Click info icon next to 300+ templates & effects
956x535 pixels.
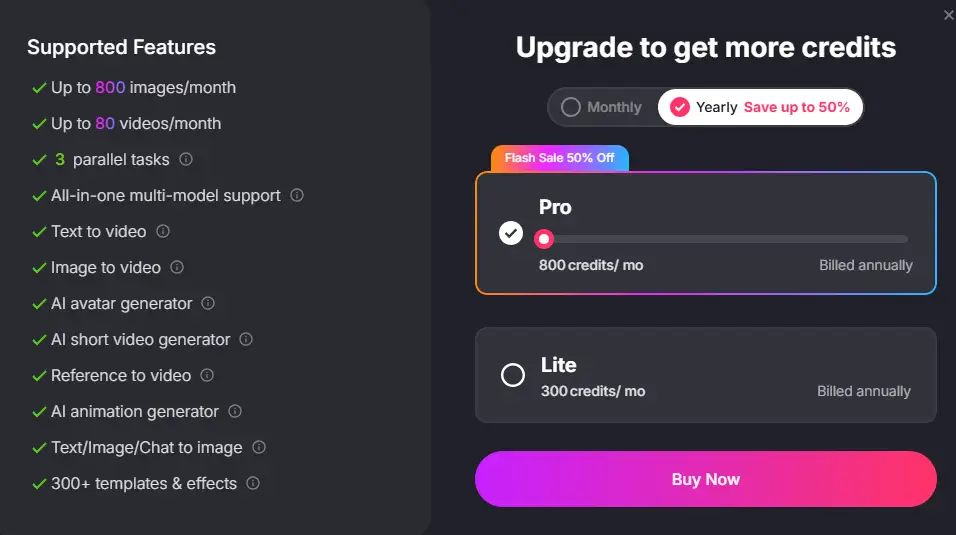click(253, 483)
